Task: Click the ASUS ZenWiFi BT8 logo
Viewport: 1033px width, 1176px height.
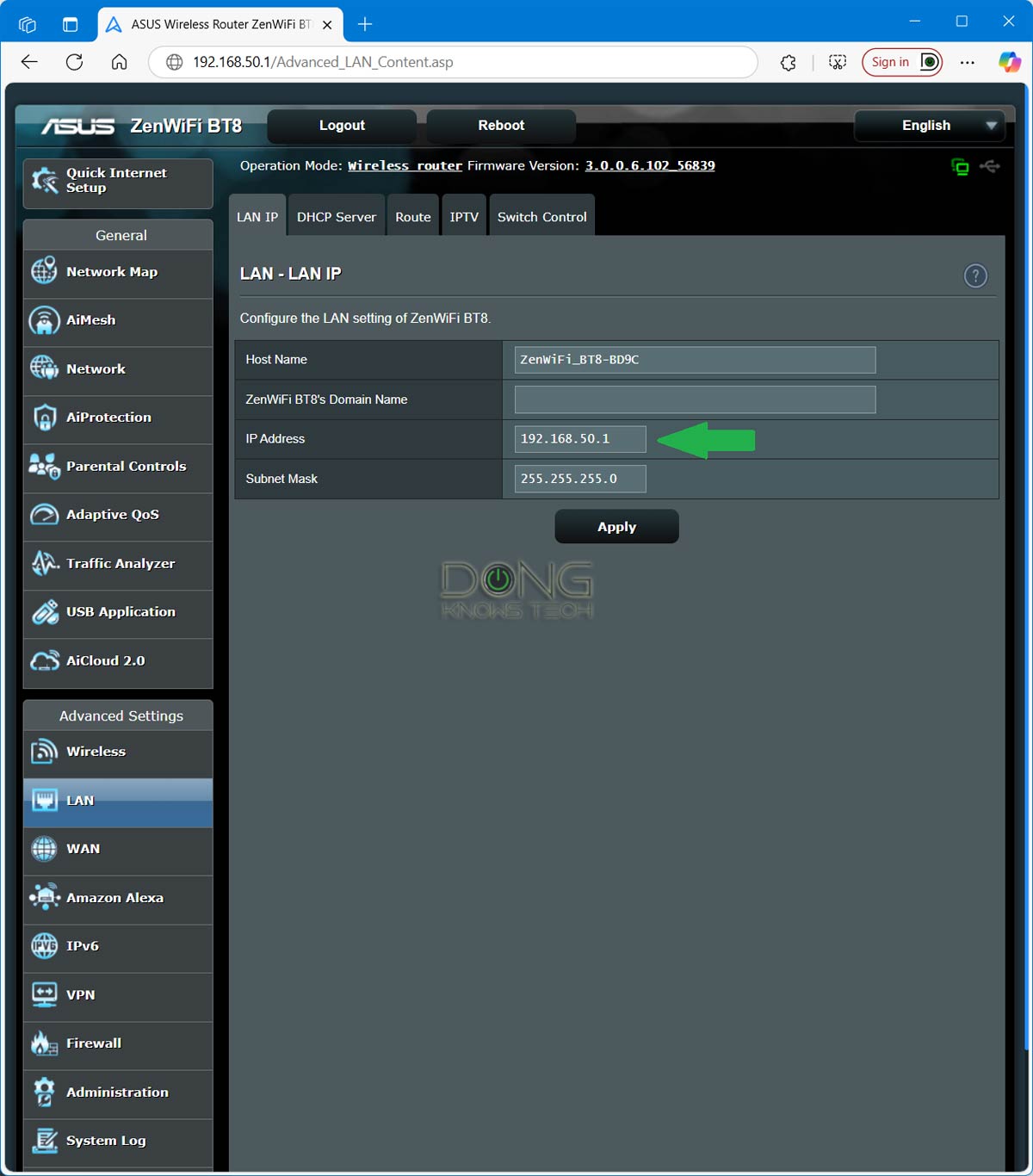Action: pyautogui.click(x=142, y=126)
